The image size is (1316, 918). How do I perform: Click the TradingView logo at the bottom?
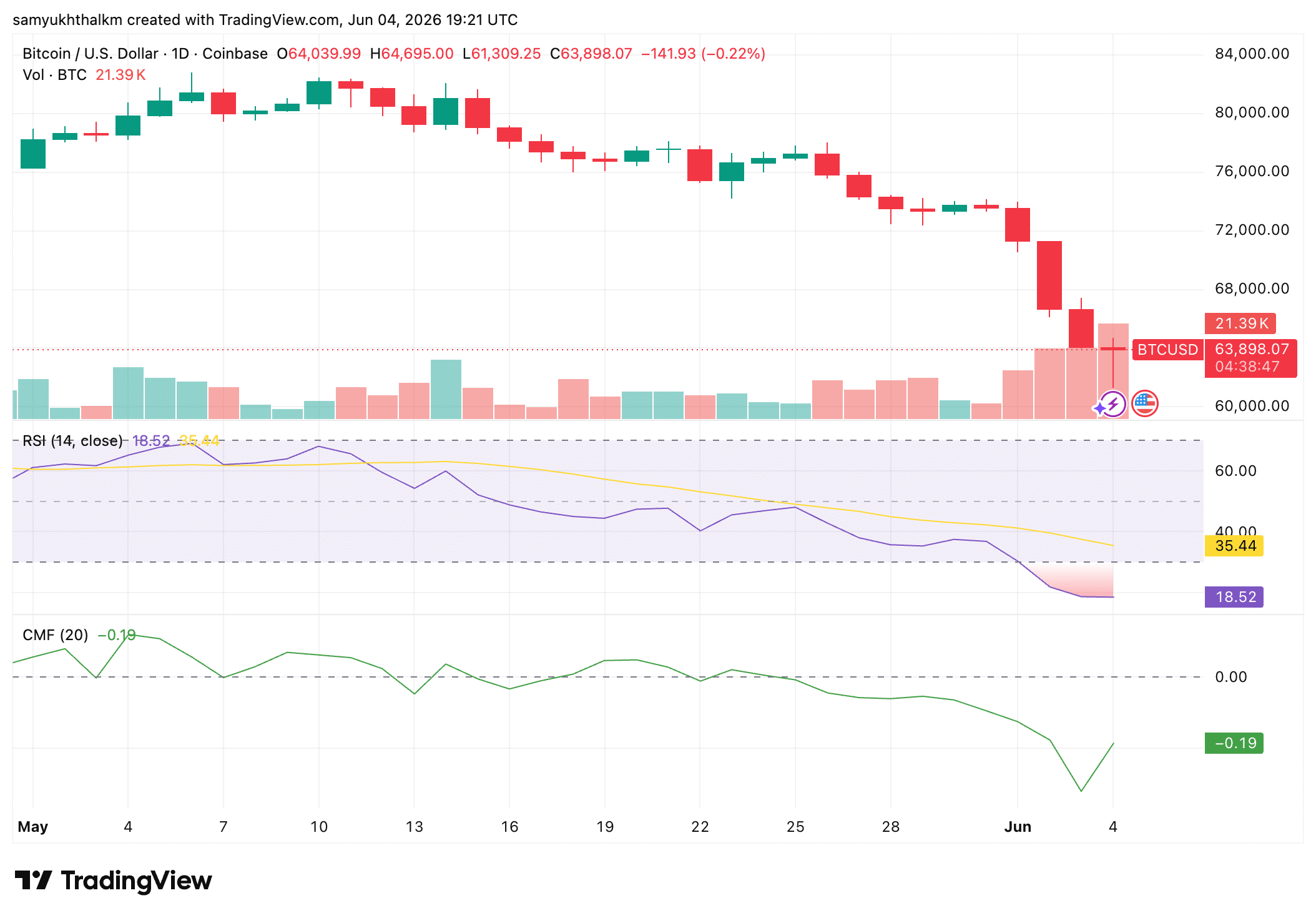pyautogui.click(x=113, y=881)
